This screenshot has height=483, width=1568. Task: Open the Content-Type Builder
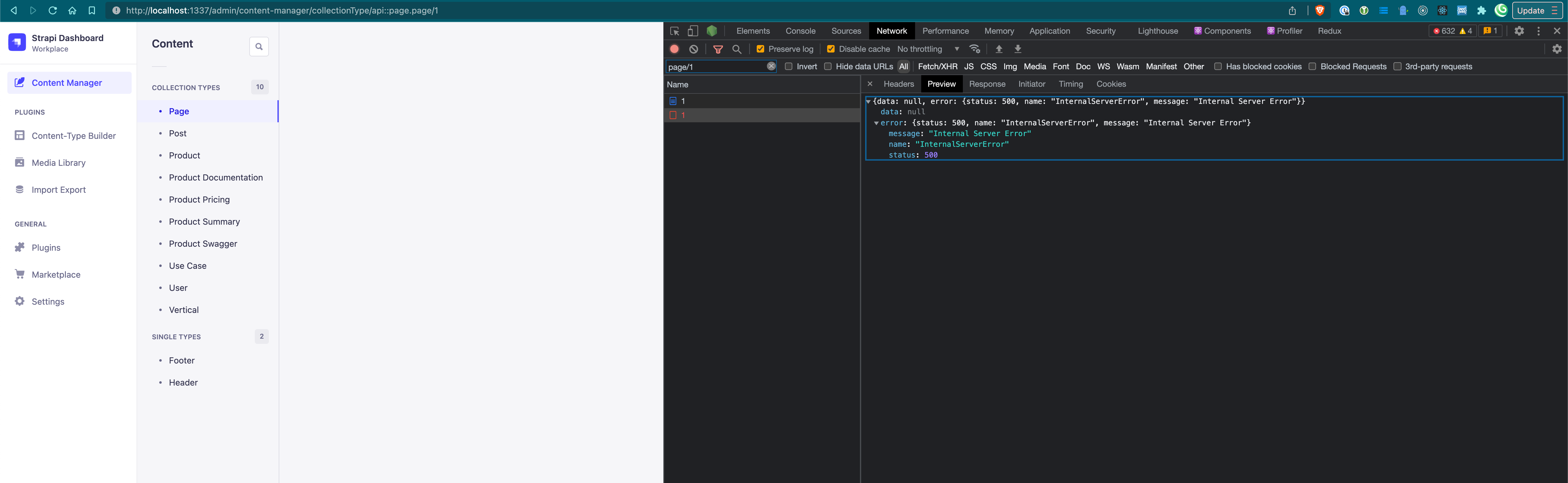click(x=73, y=136)
